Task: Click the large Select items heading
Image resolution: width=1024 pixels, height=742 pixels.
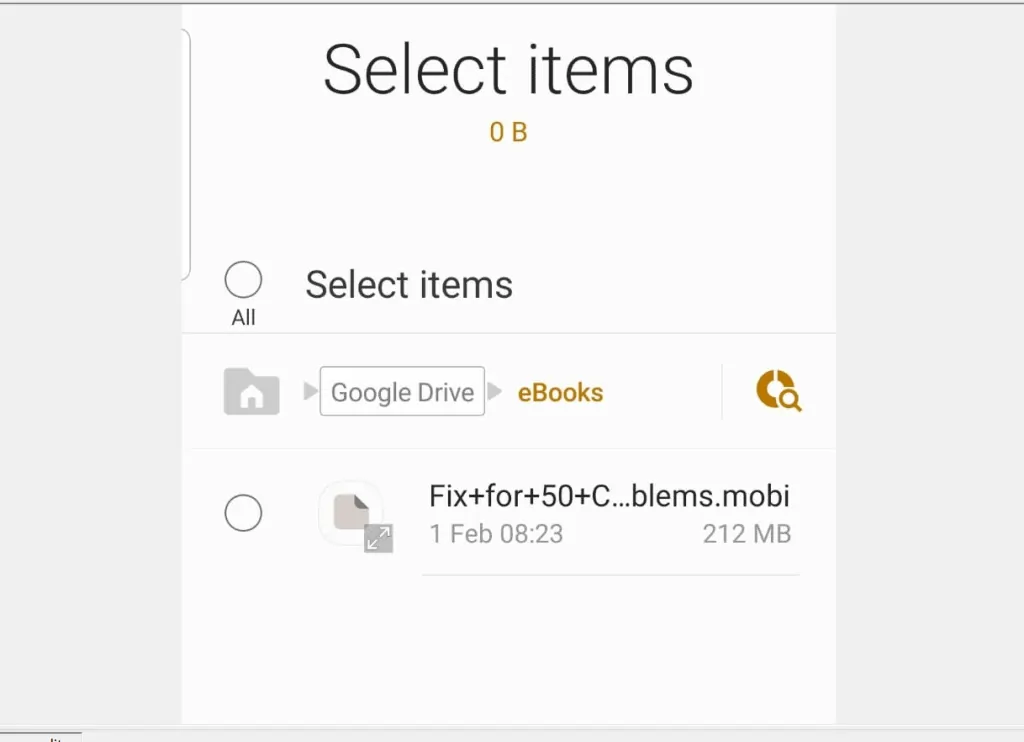Action: 508,70
